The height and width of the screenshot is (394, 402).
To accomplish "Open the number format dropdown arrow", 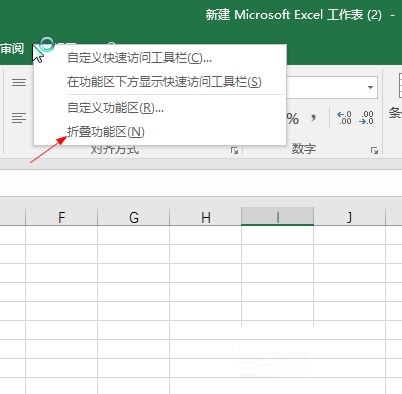I will pyautogui.click(x=370, y=88).
